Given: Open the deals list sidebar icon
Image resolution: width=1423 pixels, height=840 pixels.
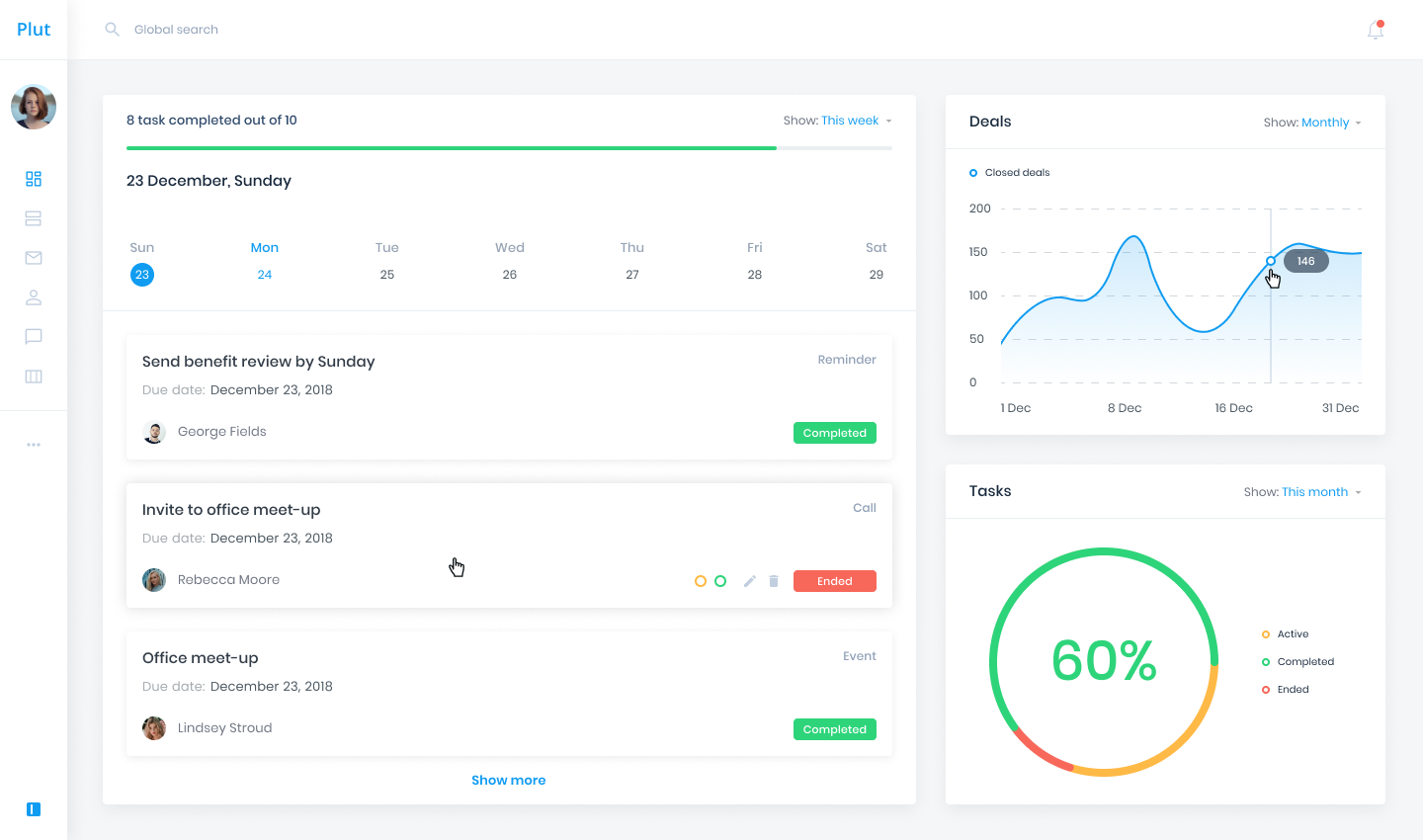Looking at the screenshot, I should pyautogui.click(x=34, y=218).
